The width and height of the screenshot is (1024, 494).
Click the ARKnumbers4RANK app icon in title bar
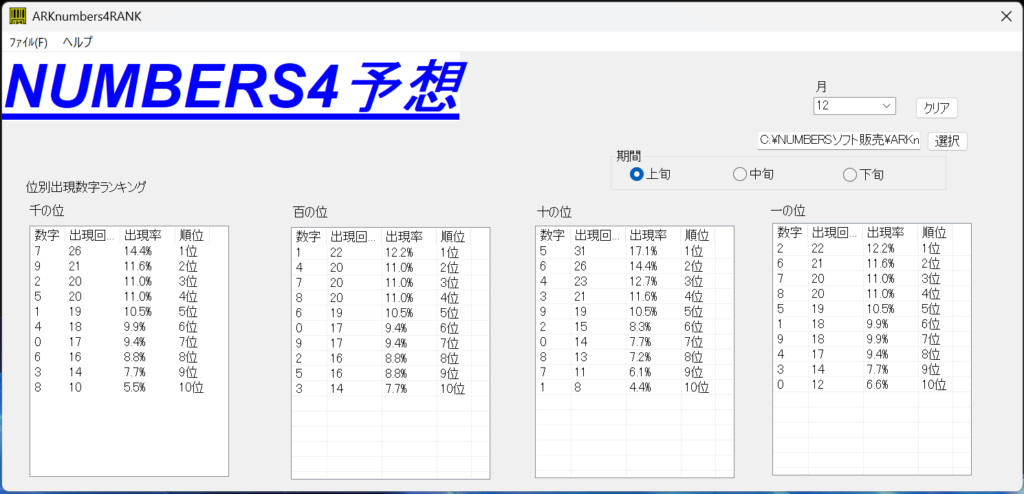(18, 16)
